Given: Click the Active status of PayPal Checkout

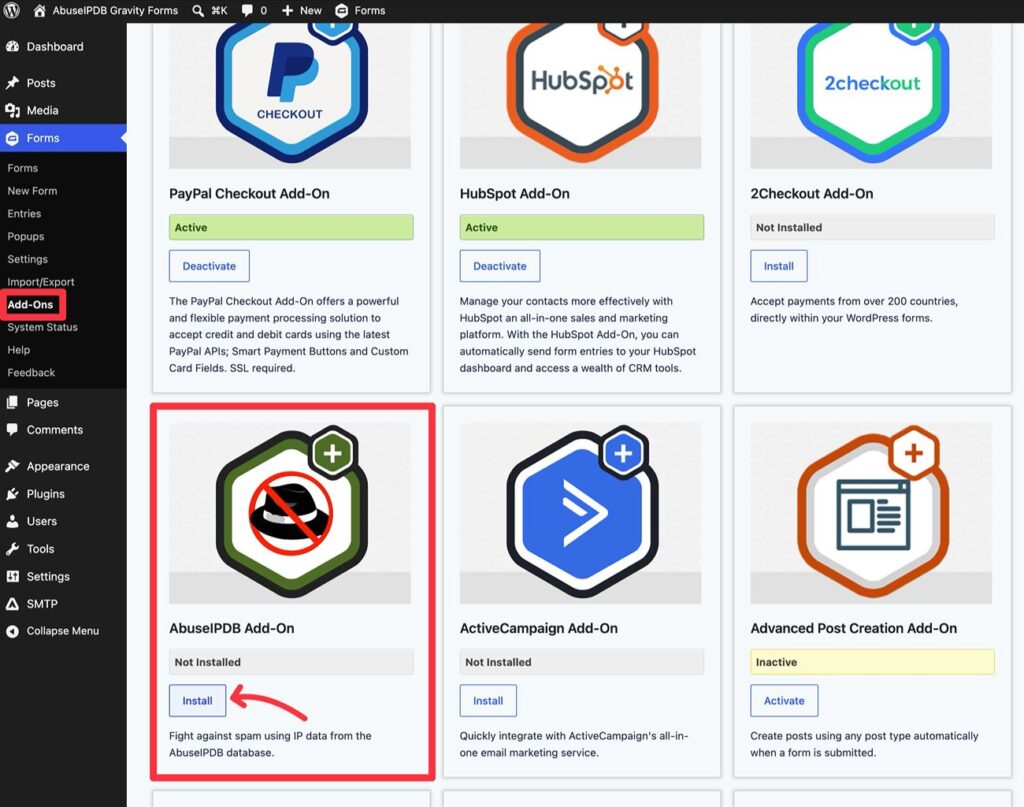Looking at the screenshot, I should tap(291, 227).
